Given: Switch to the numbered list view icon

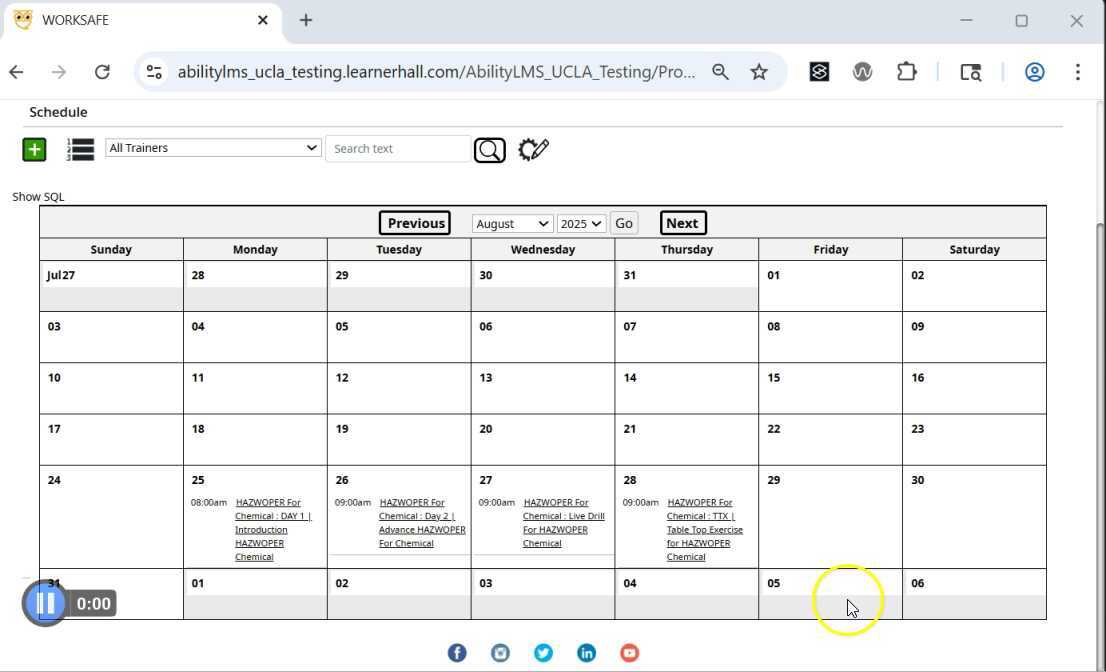Looking at the screenshot, I should pyautogui.click(x=81, y=149).
